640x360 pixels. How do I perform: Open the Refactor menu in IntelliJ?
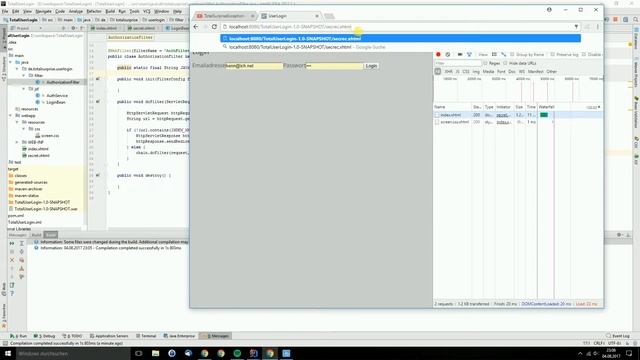(x=93, y=11)
